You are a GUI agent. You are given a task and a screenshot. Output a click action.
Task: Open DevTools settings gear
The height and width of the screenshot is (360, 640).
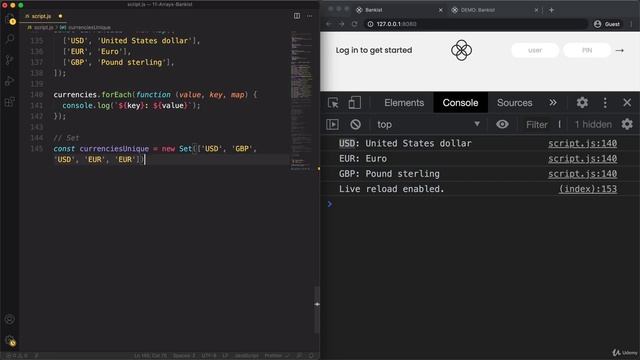582,102
